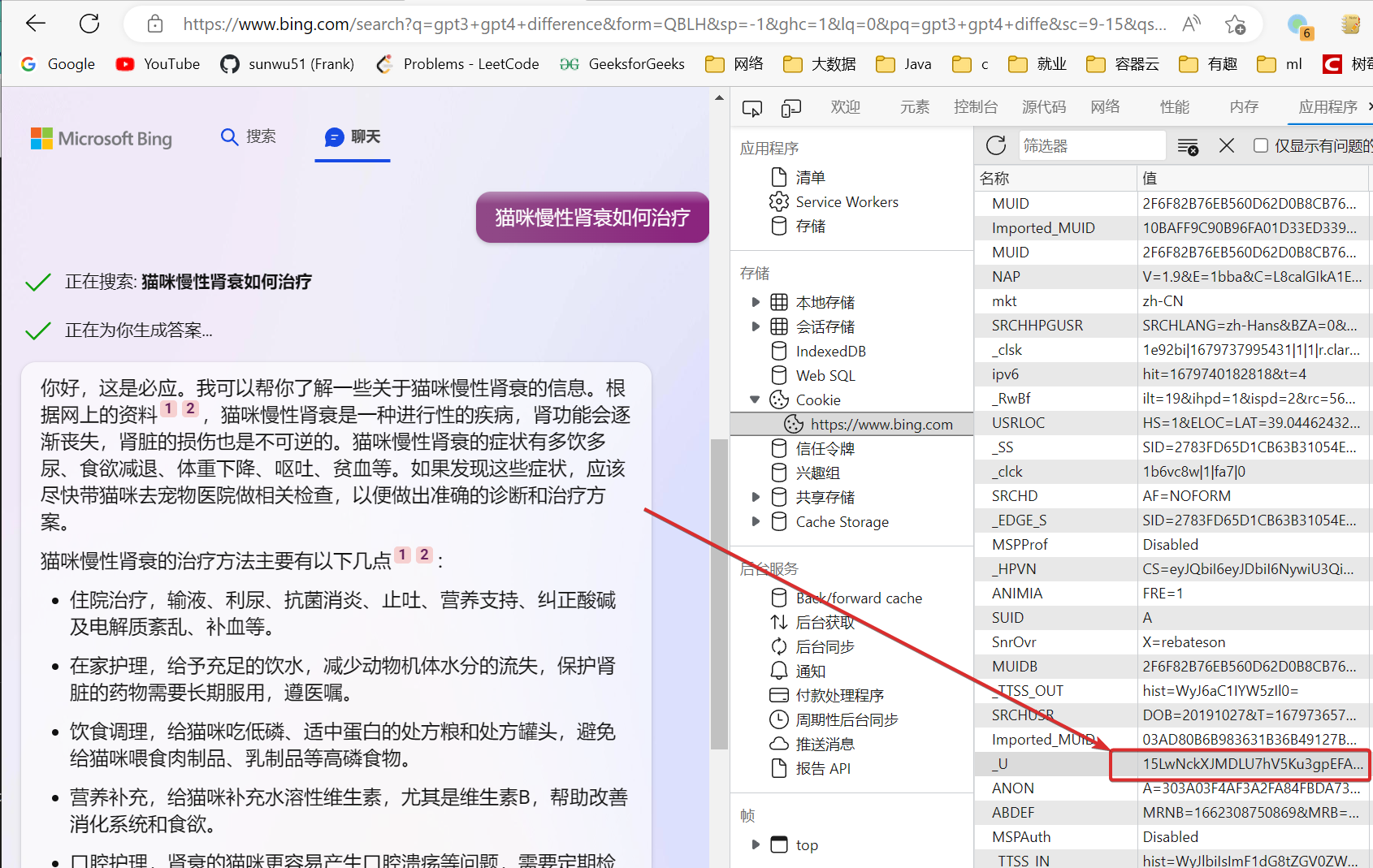Open the 欢迎 DevTools tab
The width and height of the screenshot is (1373, 868).
(x=845, y=107)
